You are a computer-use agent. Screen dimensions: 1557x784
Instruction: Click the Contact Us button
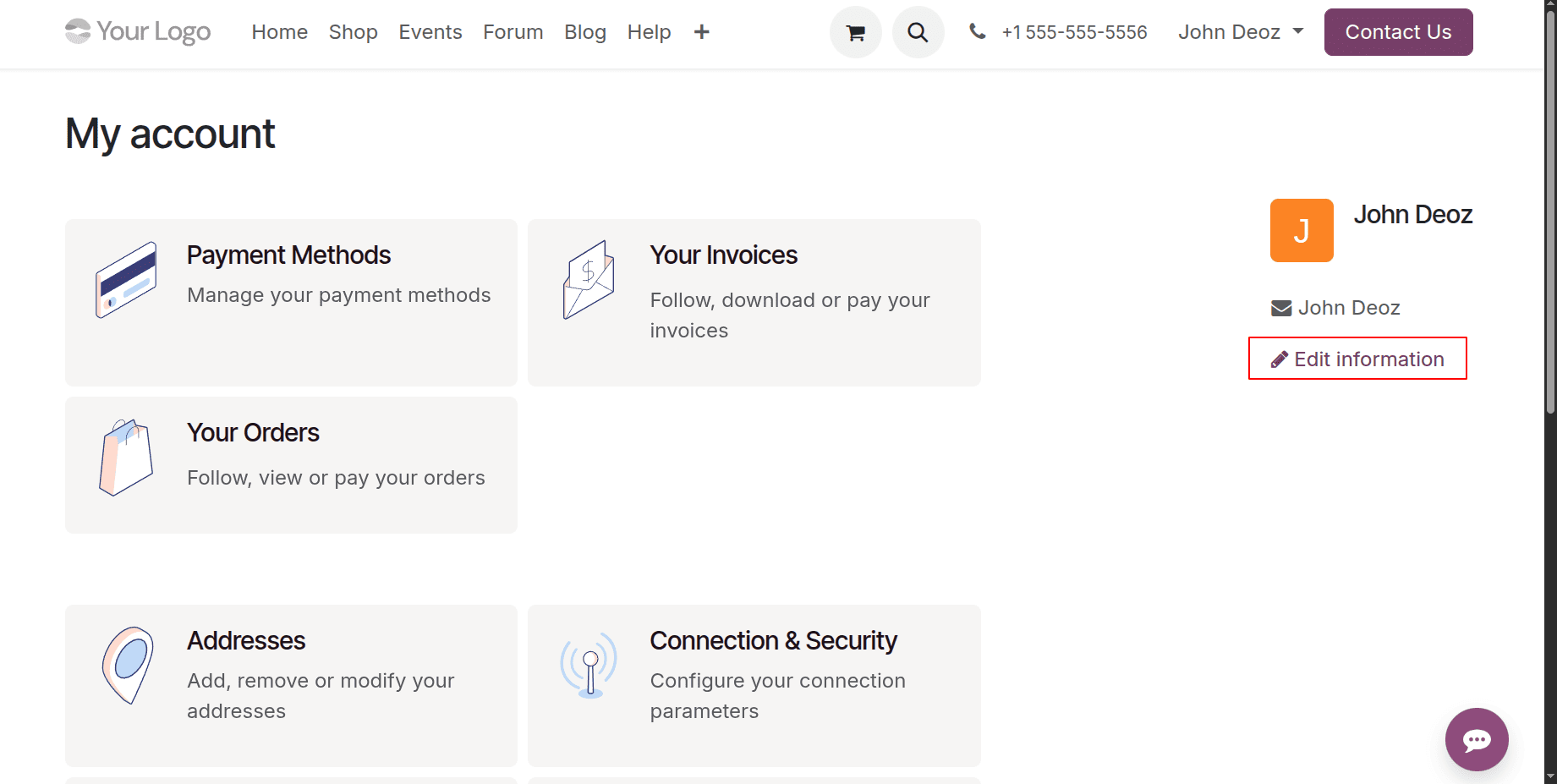(x=1399, y=32)
